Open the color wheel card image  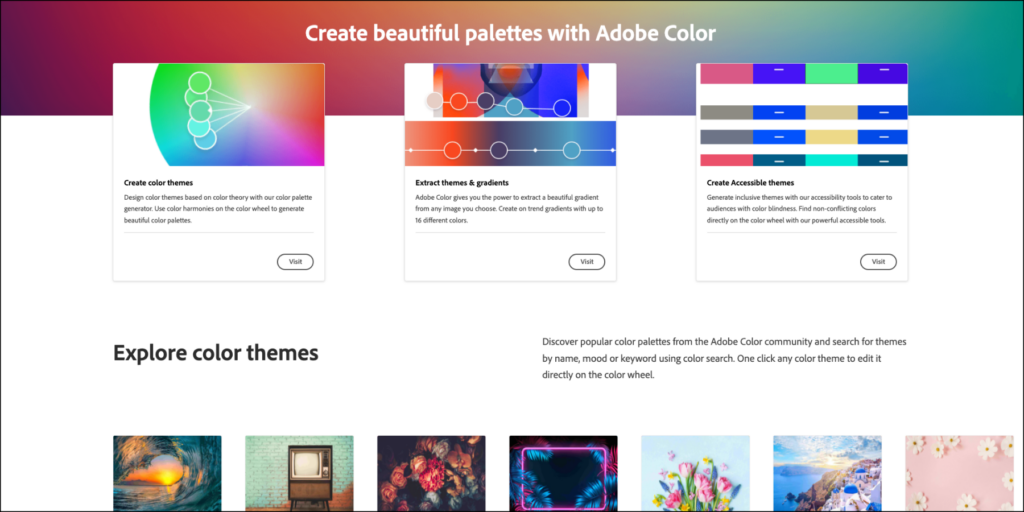(x=219, y=115)
